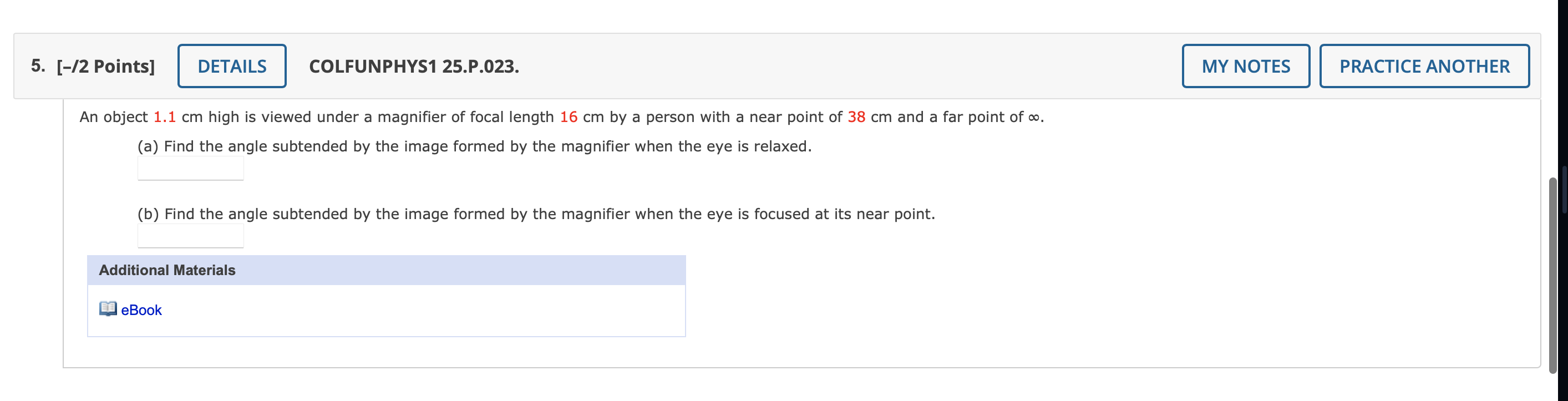
Task: Click the Additional Materials header bar
Action: (387, 270)
